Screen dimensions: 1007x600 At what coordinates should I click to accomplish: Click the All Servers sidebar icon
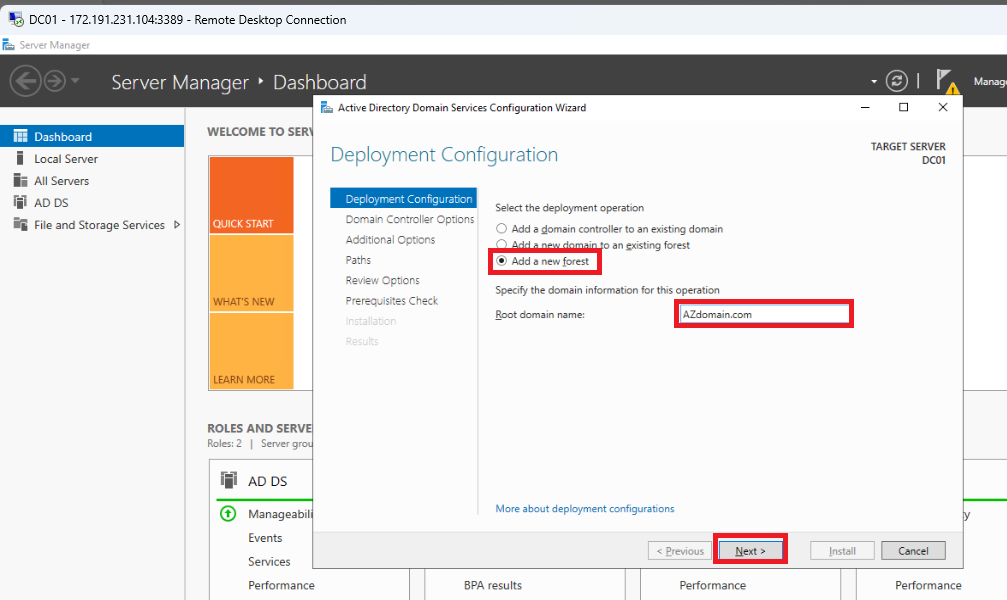(21, 181)
